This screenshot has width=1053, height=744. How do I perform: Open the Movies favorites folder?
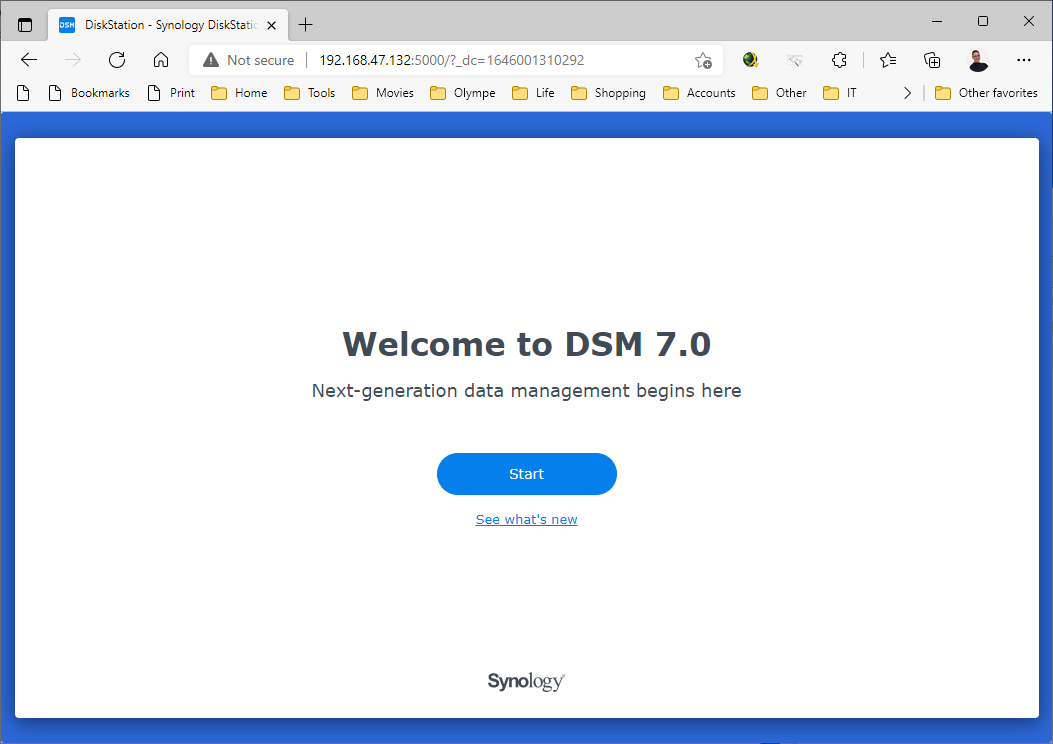click(x=383, y=93)
